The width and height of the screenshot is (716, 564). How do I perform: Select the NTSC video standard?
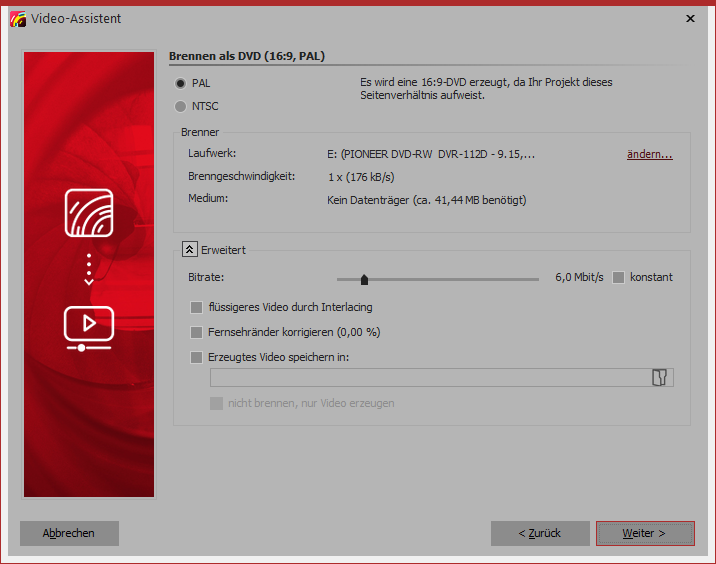(180, 106)
